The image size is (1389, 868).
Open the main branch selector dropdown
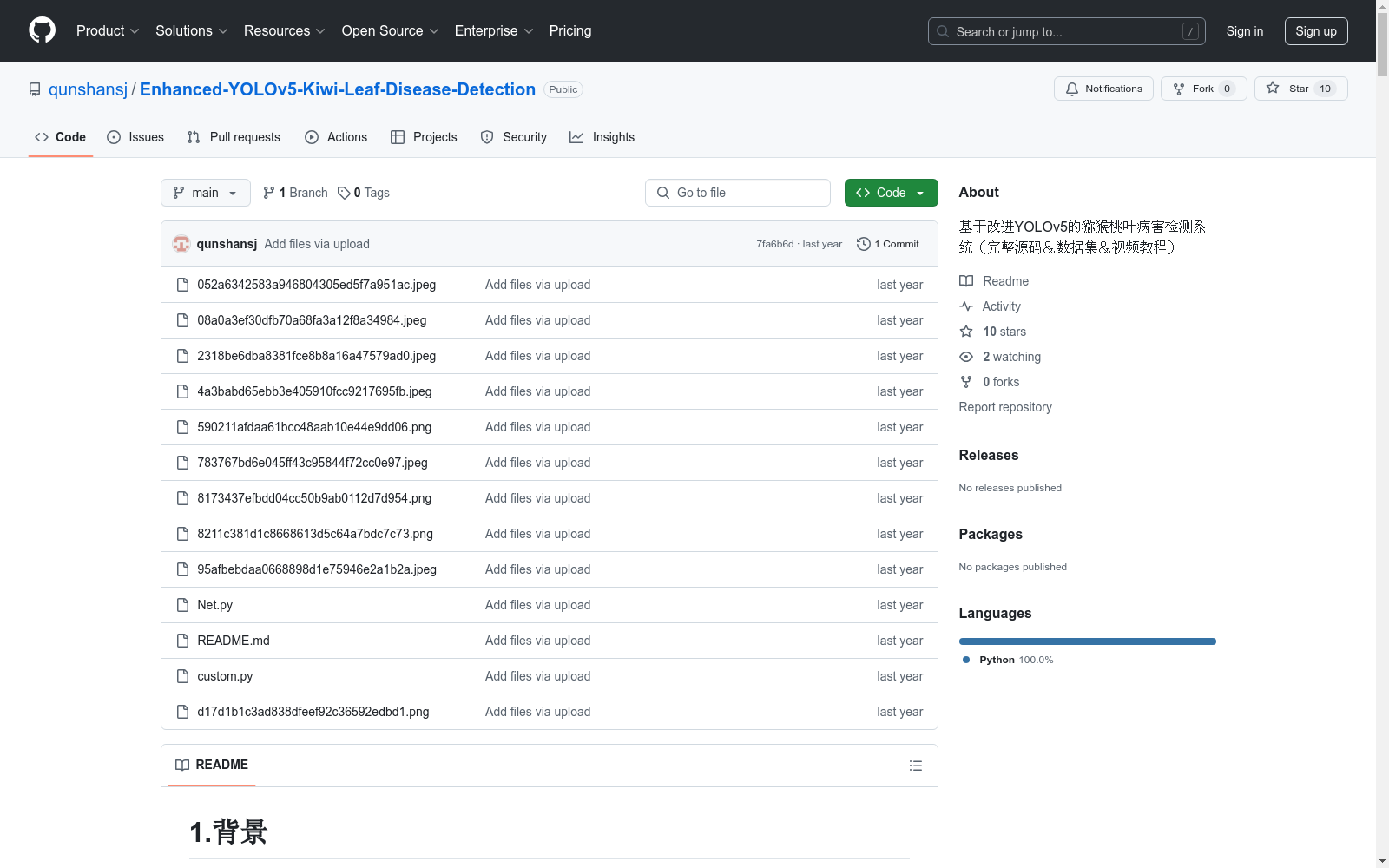(x=206, y=193)
